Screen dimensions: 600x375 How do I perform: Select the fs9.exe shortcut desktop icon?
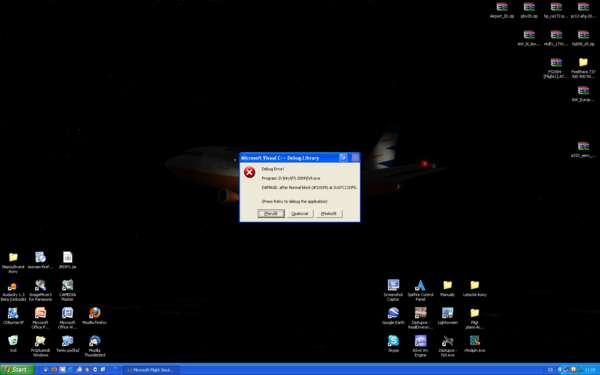[x=447, y=346]
